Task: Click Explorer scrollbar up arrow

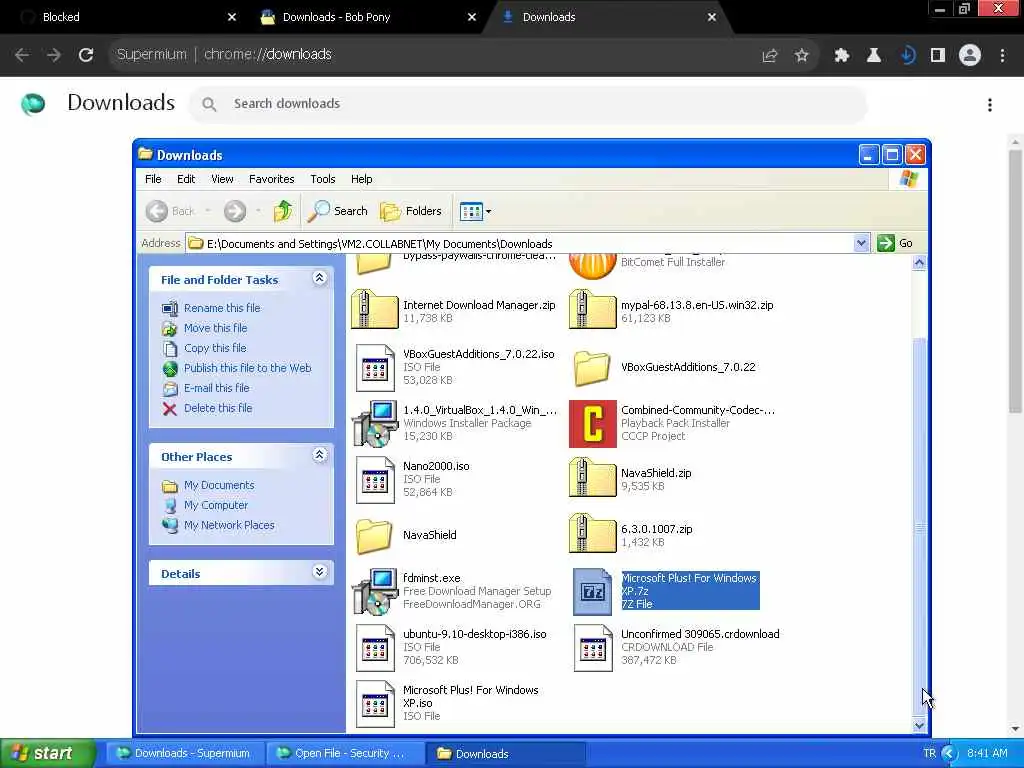Action: (919, 263)
